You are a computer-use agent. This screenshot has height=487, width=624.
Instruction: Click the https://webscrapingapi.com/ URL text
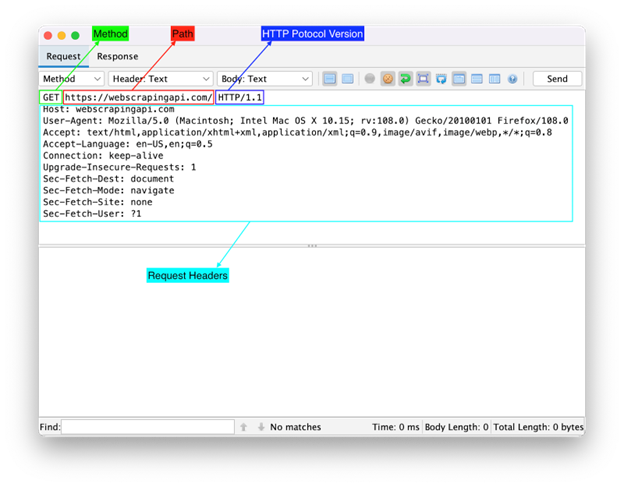coord(138,97)
